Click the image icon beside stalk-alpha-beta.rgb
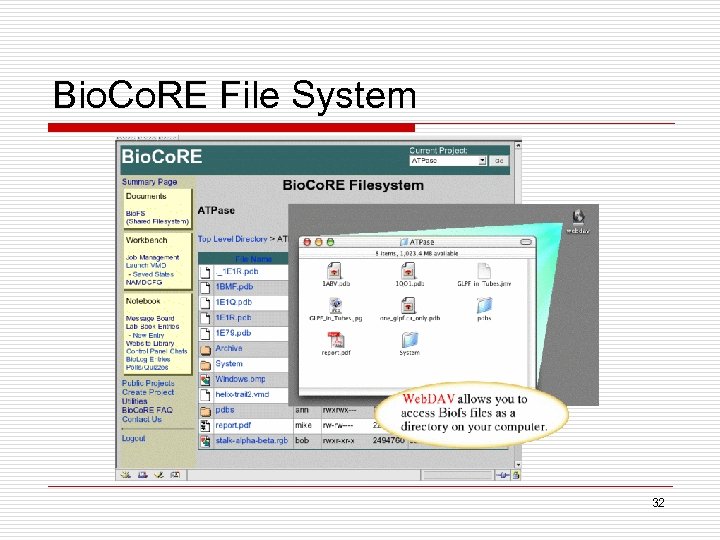The height and width of the screenshot is (540, 720). coord(205,441)
